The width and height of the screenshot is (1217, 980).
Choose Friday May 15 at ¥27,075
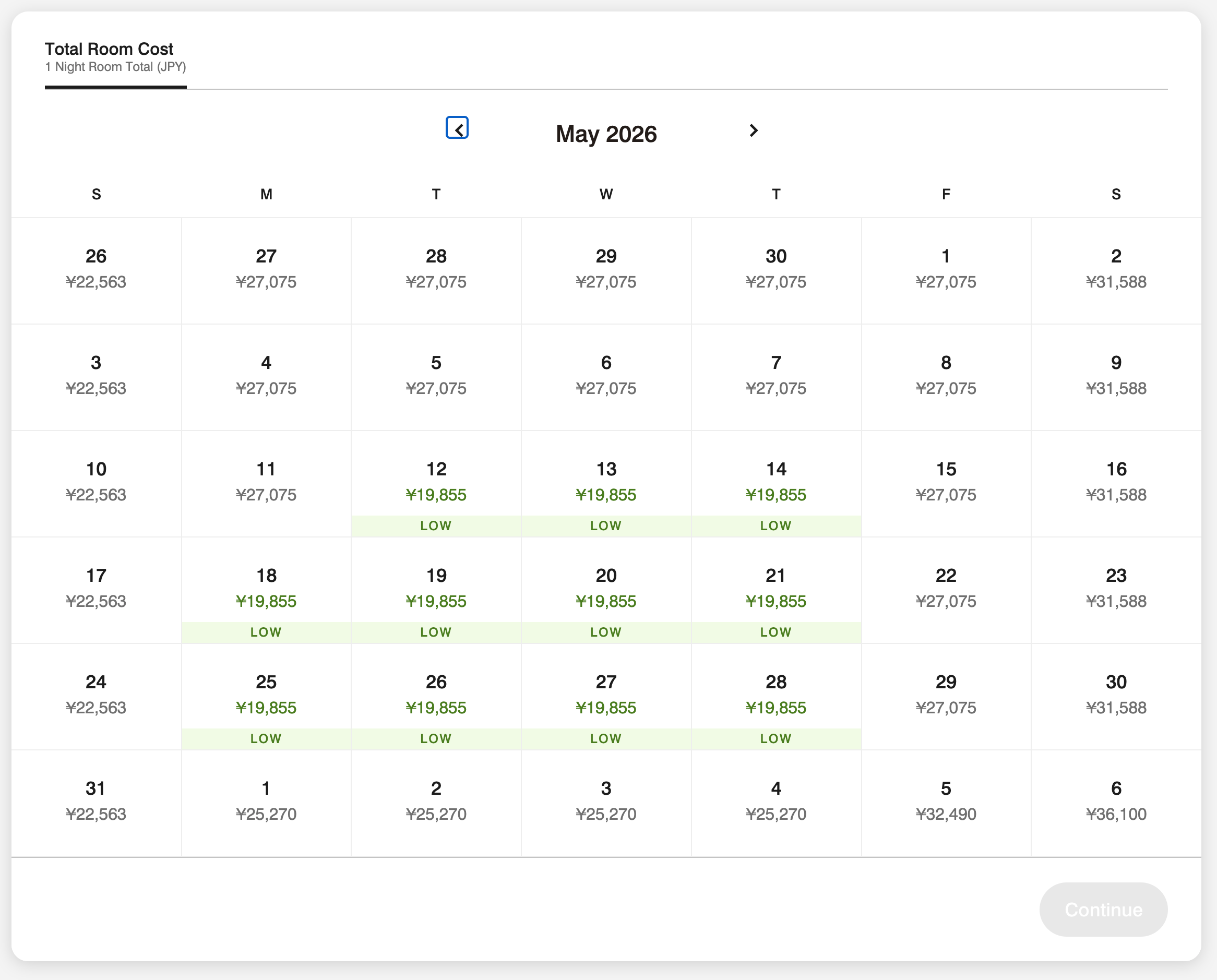pos(946,483)
